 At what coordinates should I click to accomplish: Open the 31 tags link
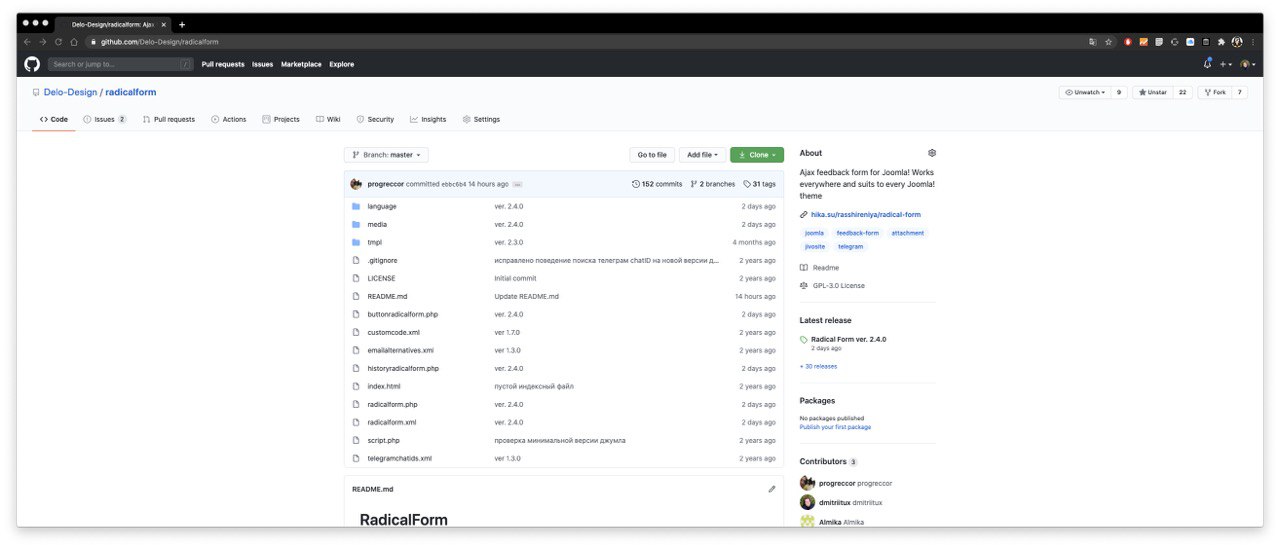[758, 184]
